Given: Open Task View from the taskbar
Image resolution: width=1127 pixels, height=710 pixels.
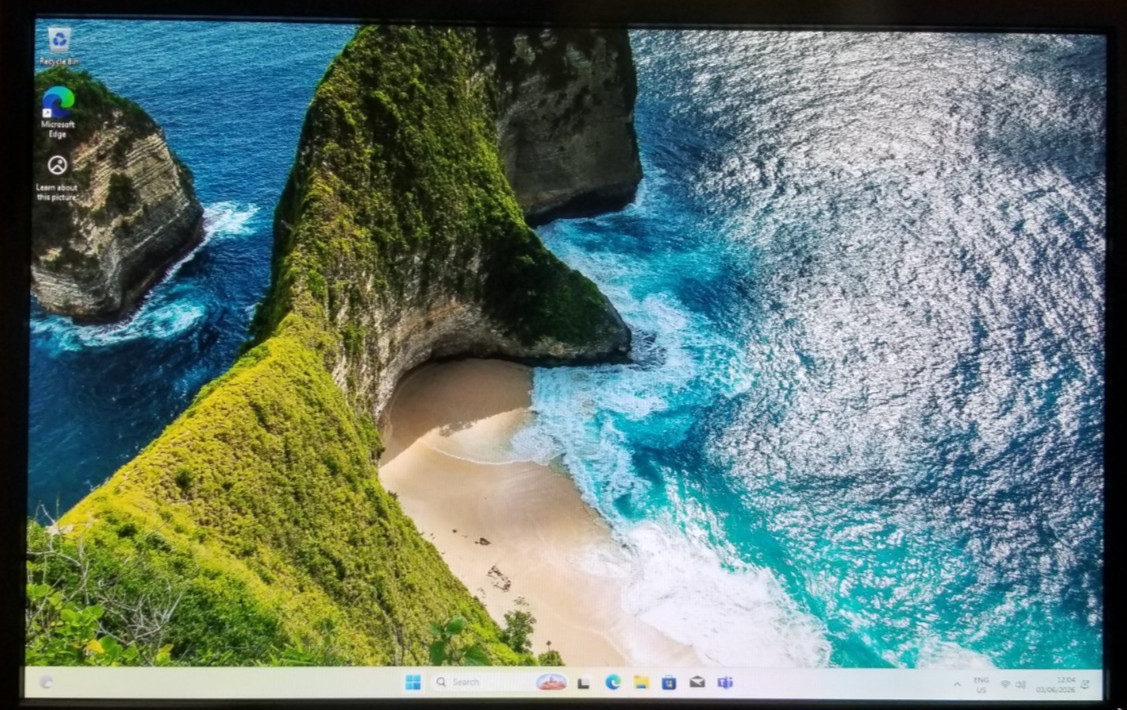Looking at the screenshot, I should [x=584, y=683].
